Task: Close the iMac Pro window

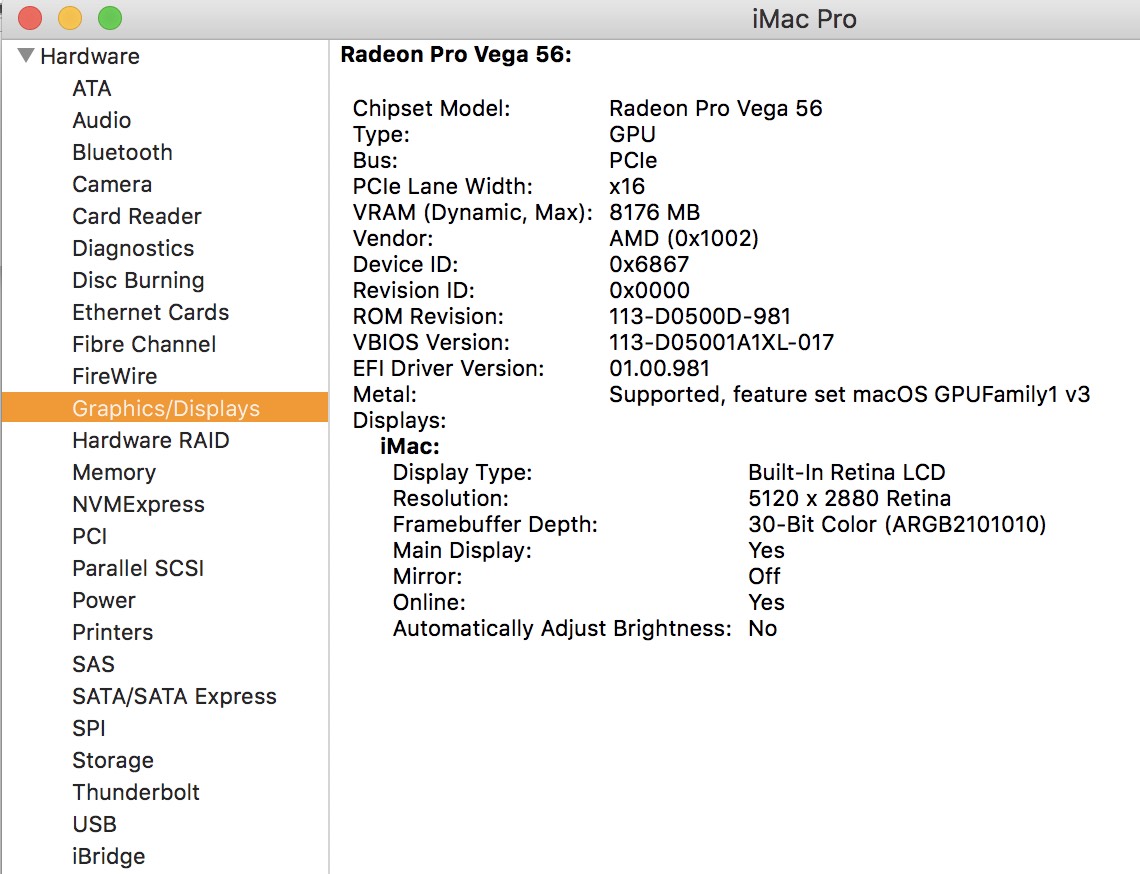Action: (x=30, y=18)
